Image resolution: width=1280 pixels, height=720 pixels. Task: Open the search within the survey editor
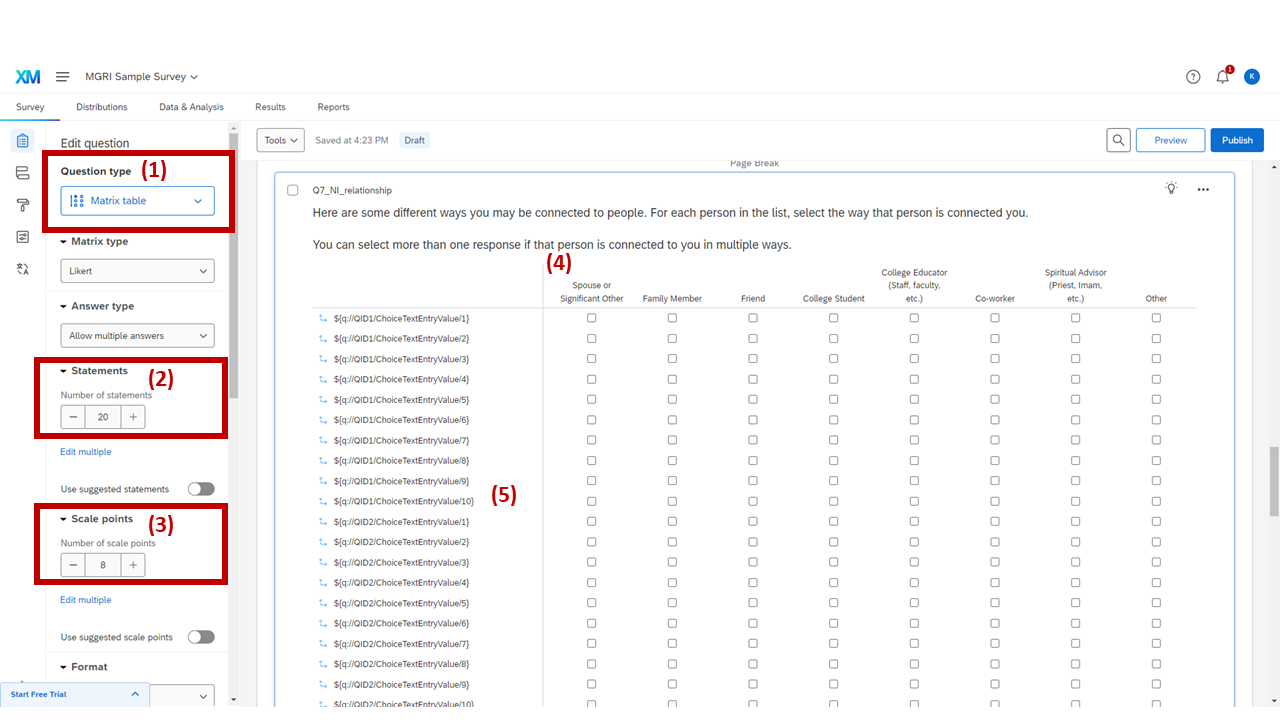pos(1118,140)
